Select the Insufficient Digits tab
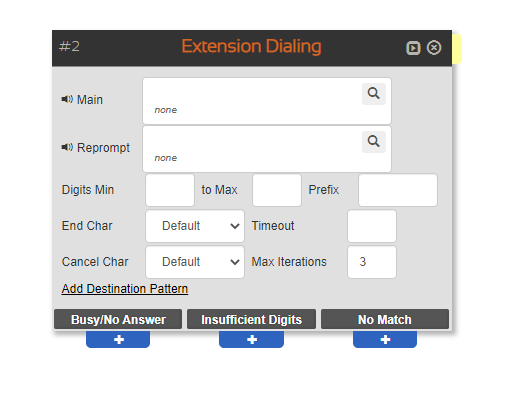This screenshot has height=407, width=510. pyautogui.click(x=251, y=319)
